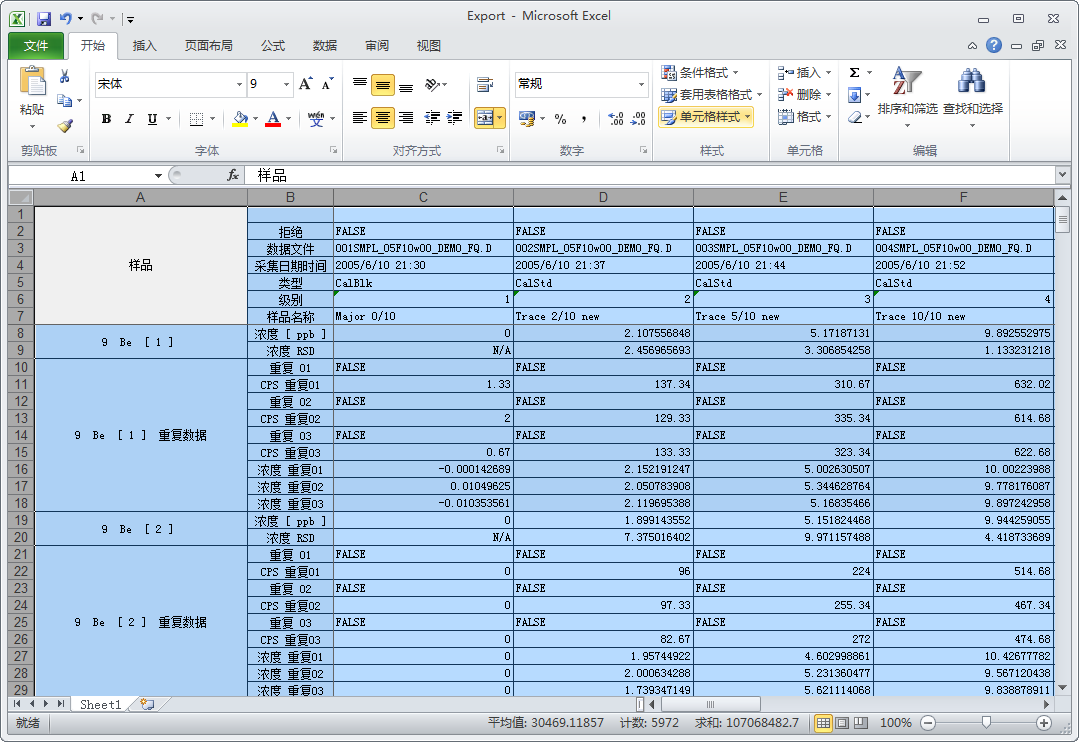Image resolution: width=1079 pixels, height=742 pixels.
Task: Toggle center horizontal alignment
Action: point(383,118)
